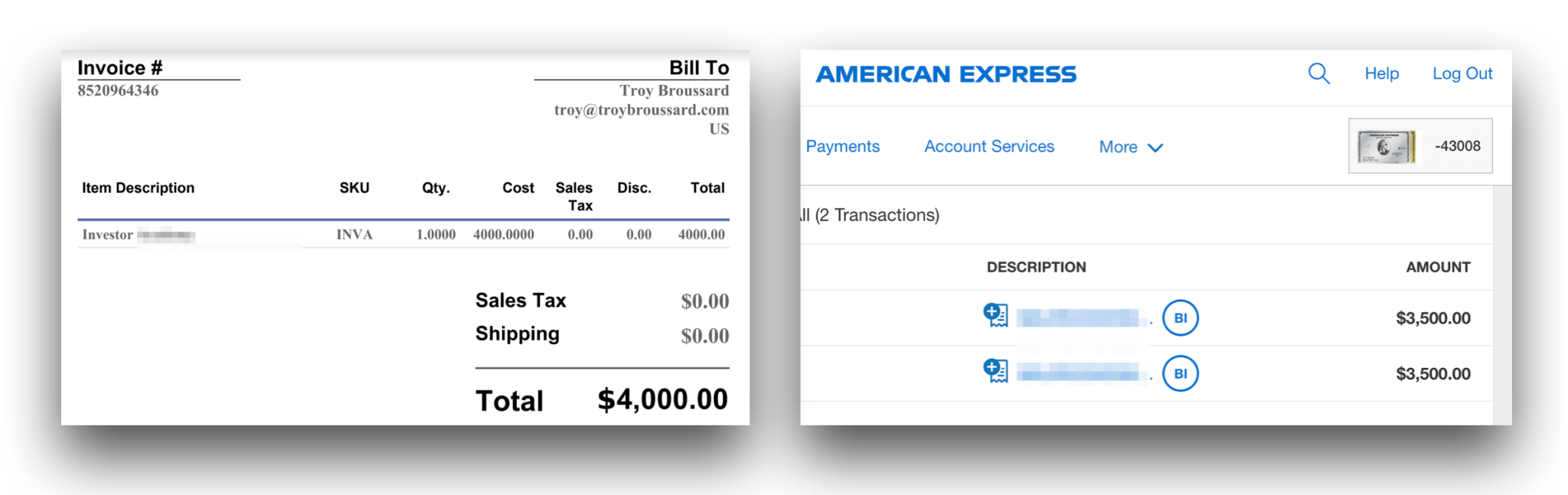Viewport: 1568px width, 495px height.
Task: Click the search magnifier icon
Action: tap(1318, 73)
